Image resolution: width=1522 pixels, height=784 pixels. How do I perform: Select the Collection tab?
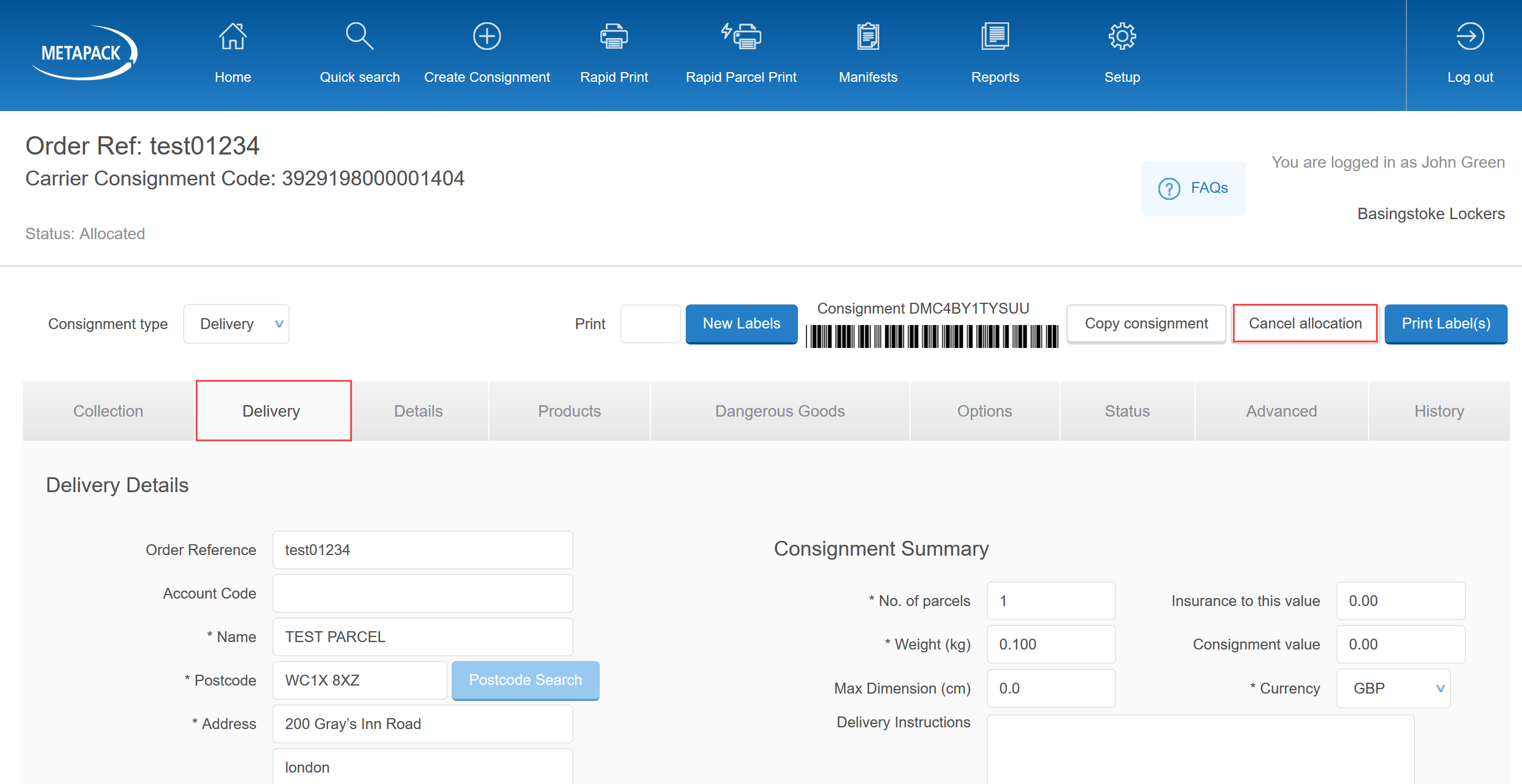pos(108,411)
